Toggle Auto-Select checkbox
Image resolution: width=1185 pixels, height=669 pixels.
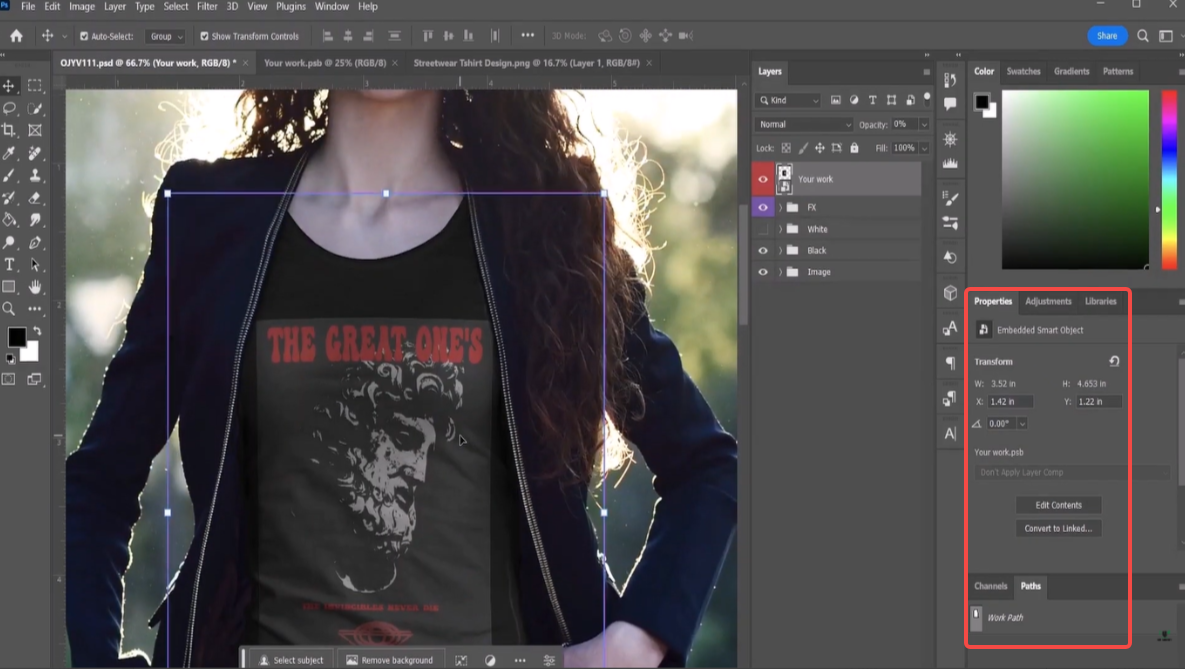pos(84,36)
